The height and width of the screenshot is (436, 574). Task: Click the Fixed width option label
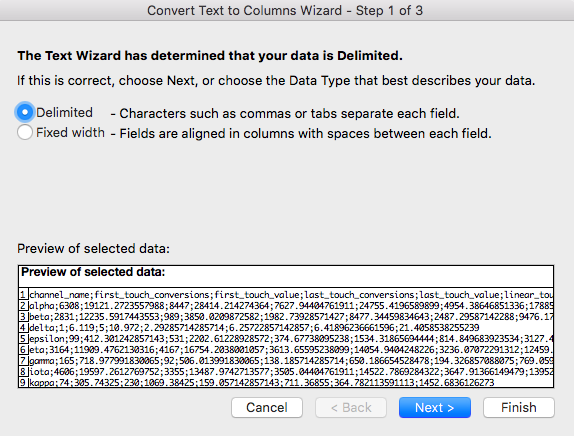(70, 133)
